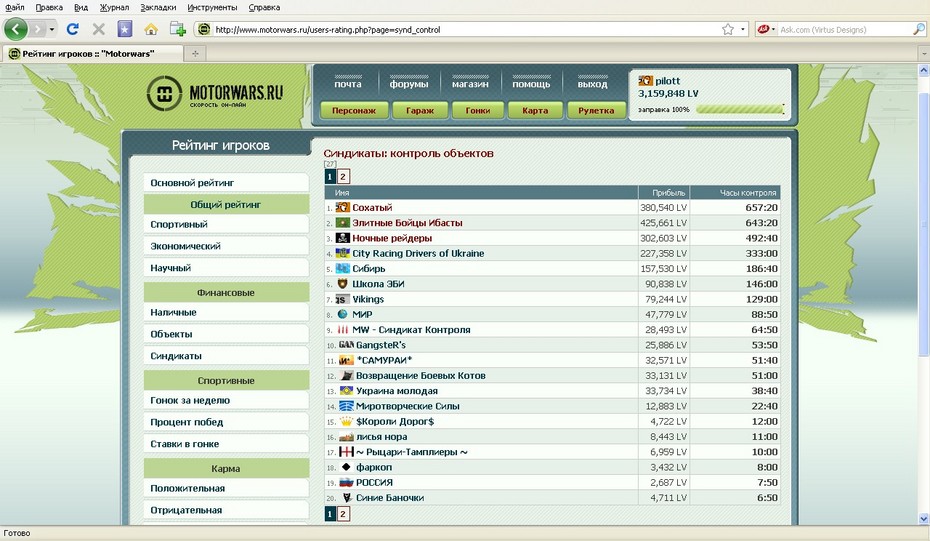The image size is (930, 541).
Task: Click the заправка fuel progress bar
Action: [x=740, y=109]
